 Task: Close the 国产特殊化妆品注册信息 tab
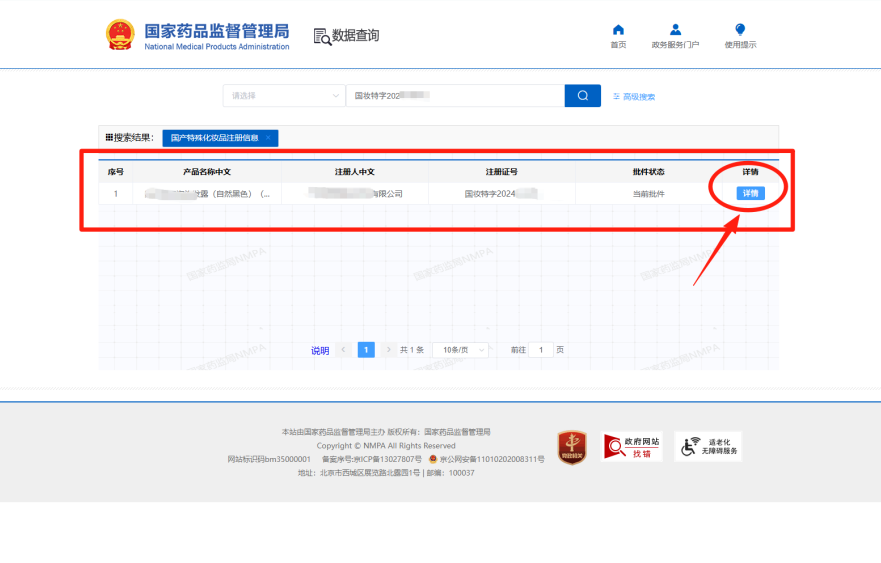268,138
